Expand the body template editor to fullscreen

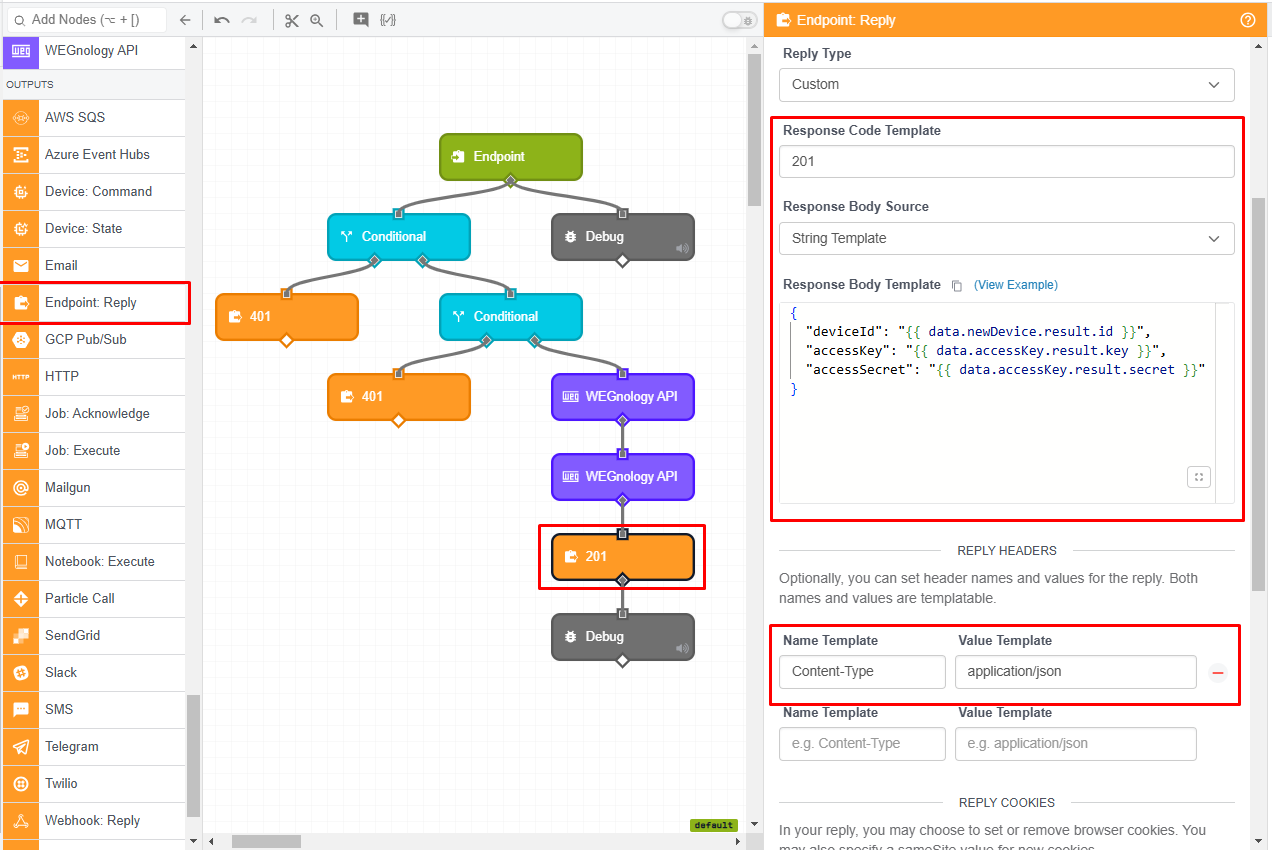1199,477
